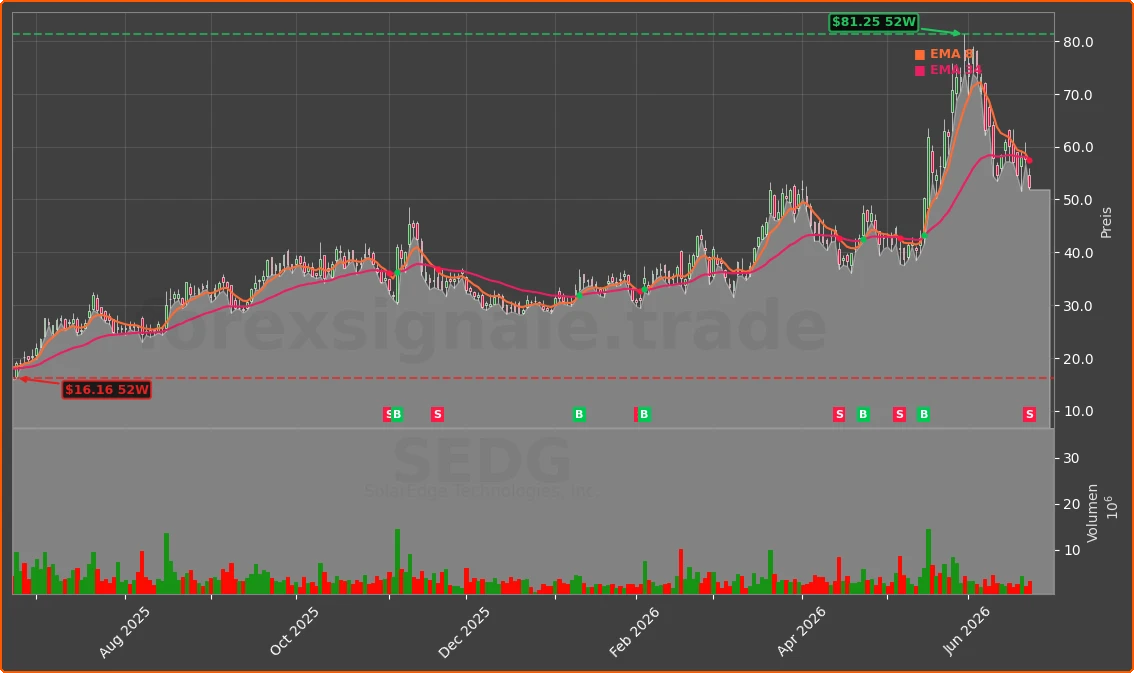
Task: Click the tallest green volume bar near Nov 2025
Action: tap(397, 562)
